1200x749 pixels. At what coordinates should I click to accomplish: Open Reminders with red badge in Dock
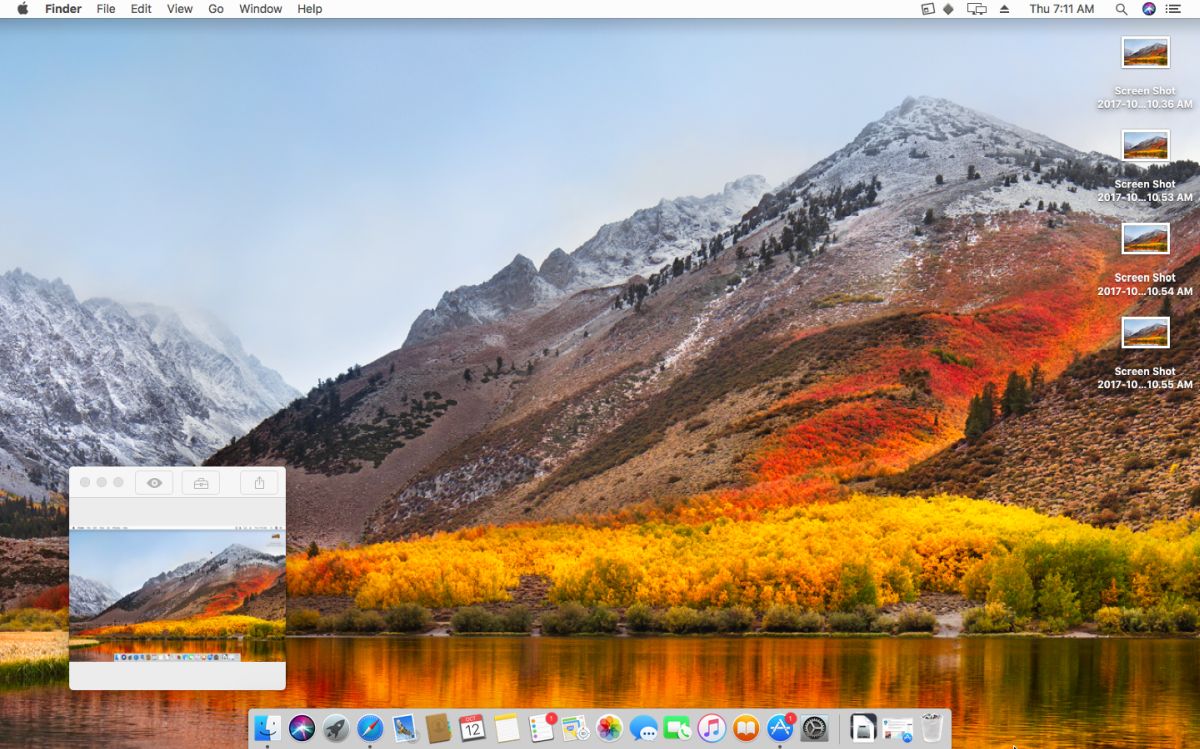click(542, 727)
